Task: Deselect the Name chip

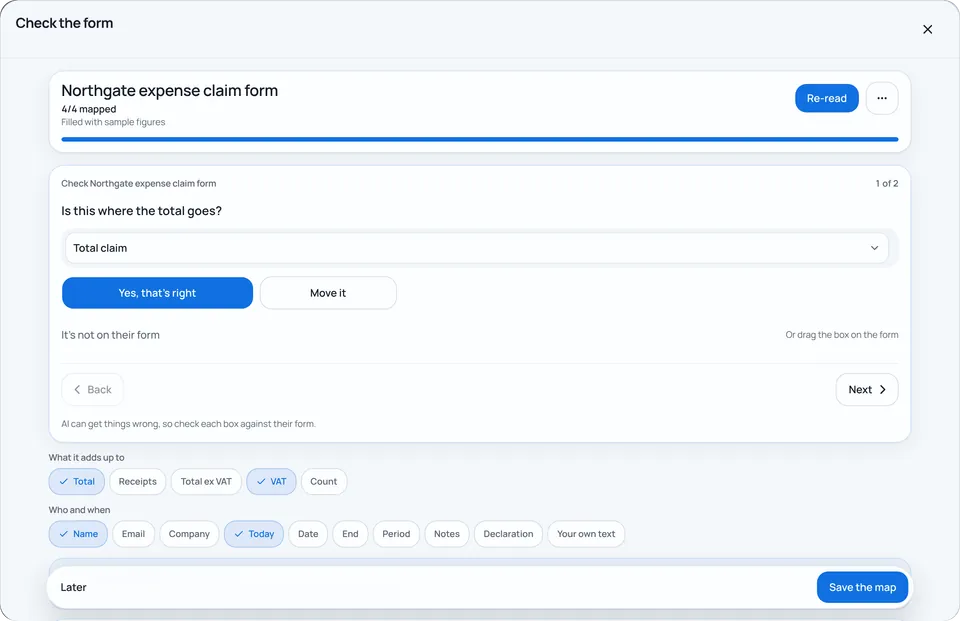Action: (x=78, y=534)
